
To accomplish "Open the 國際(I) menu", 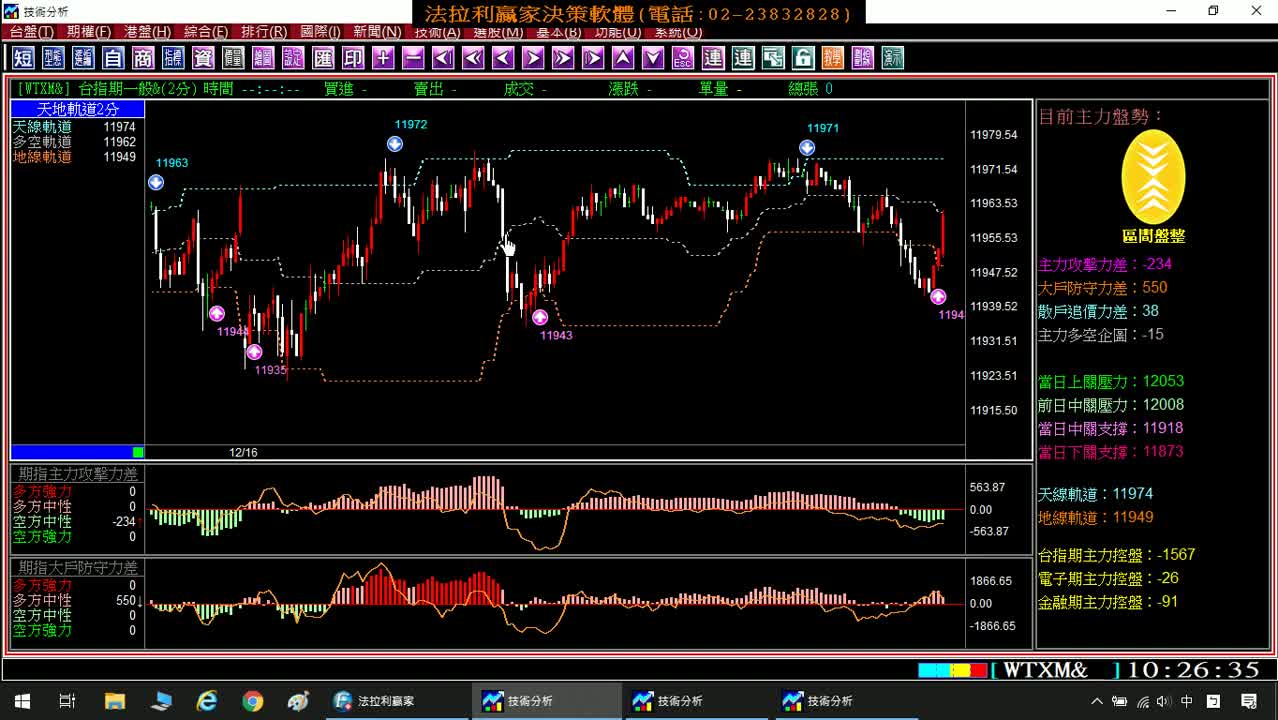I will (x=320, y=33).
